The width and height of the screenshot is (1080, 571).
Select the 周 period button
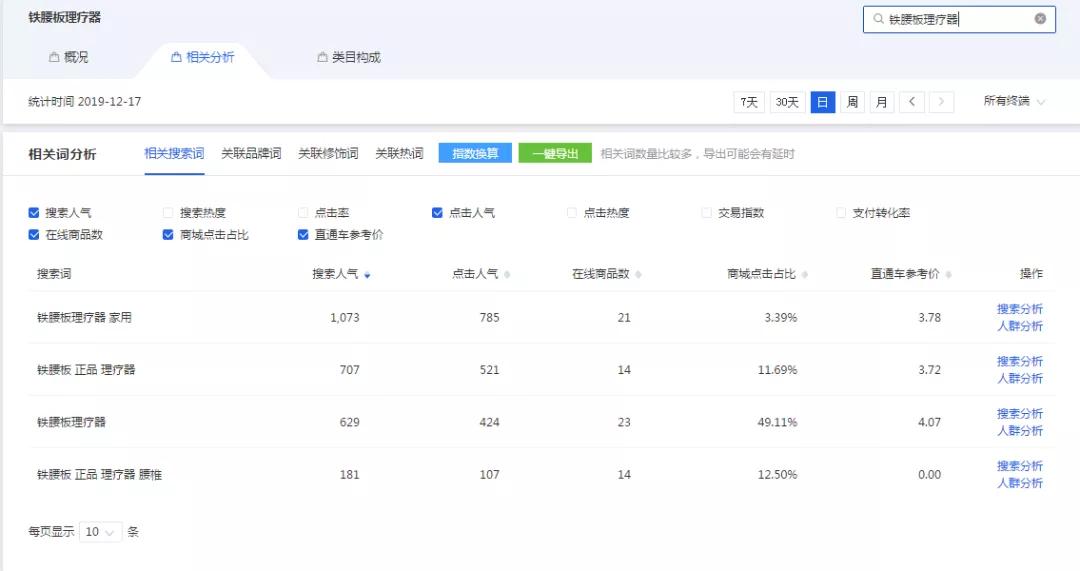pos(852,102)
